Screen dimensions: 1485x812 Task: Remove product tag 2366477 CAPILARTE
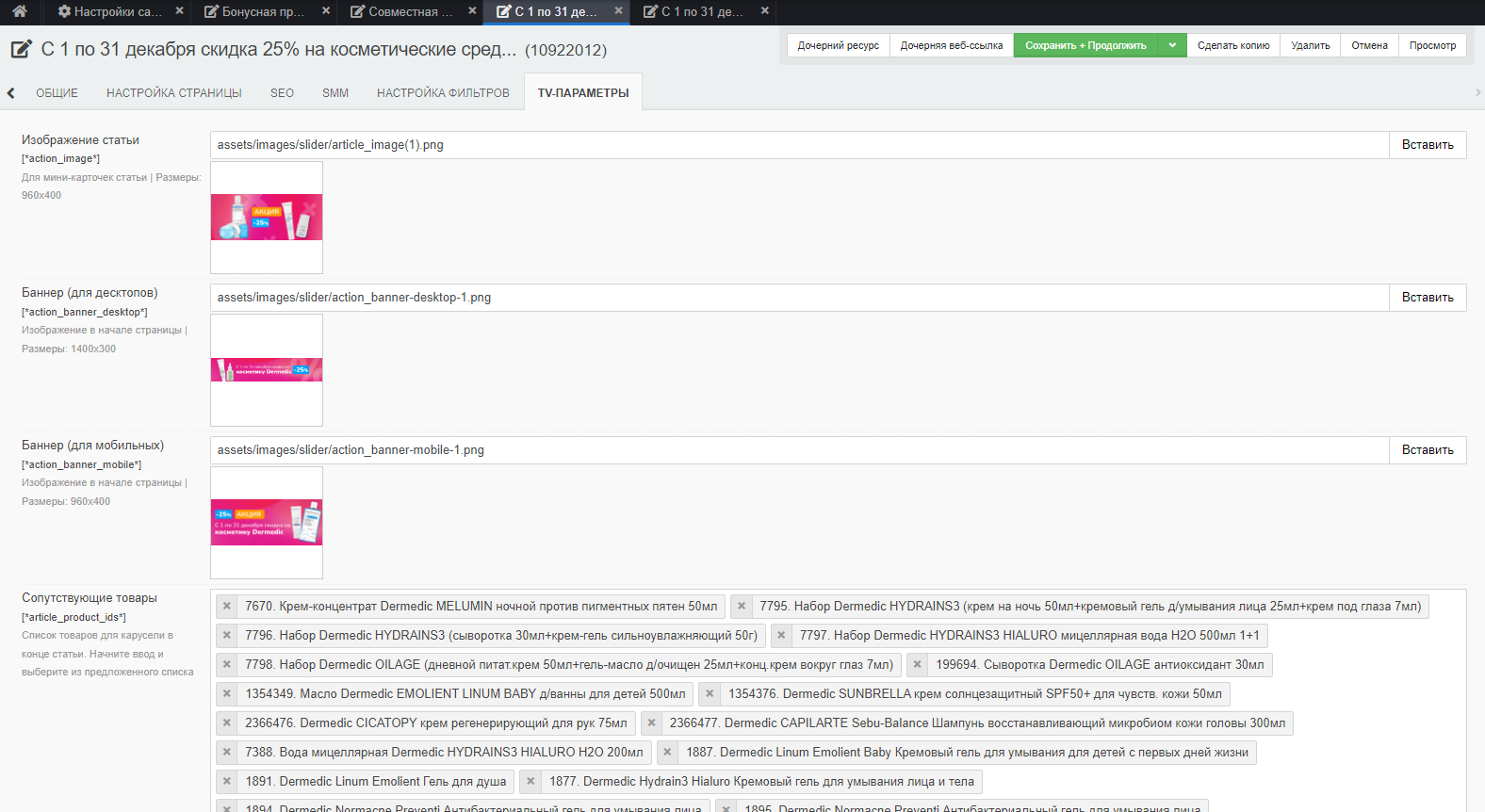[x=651, y=723]
